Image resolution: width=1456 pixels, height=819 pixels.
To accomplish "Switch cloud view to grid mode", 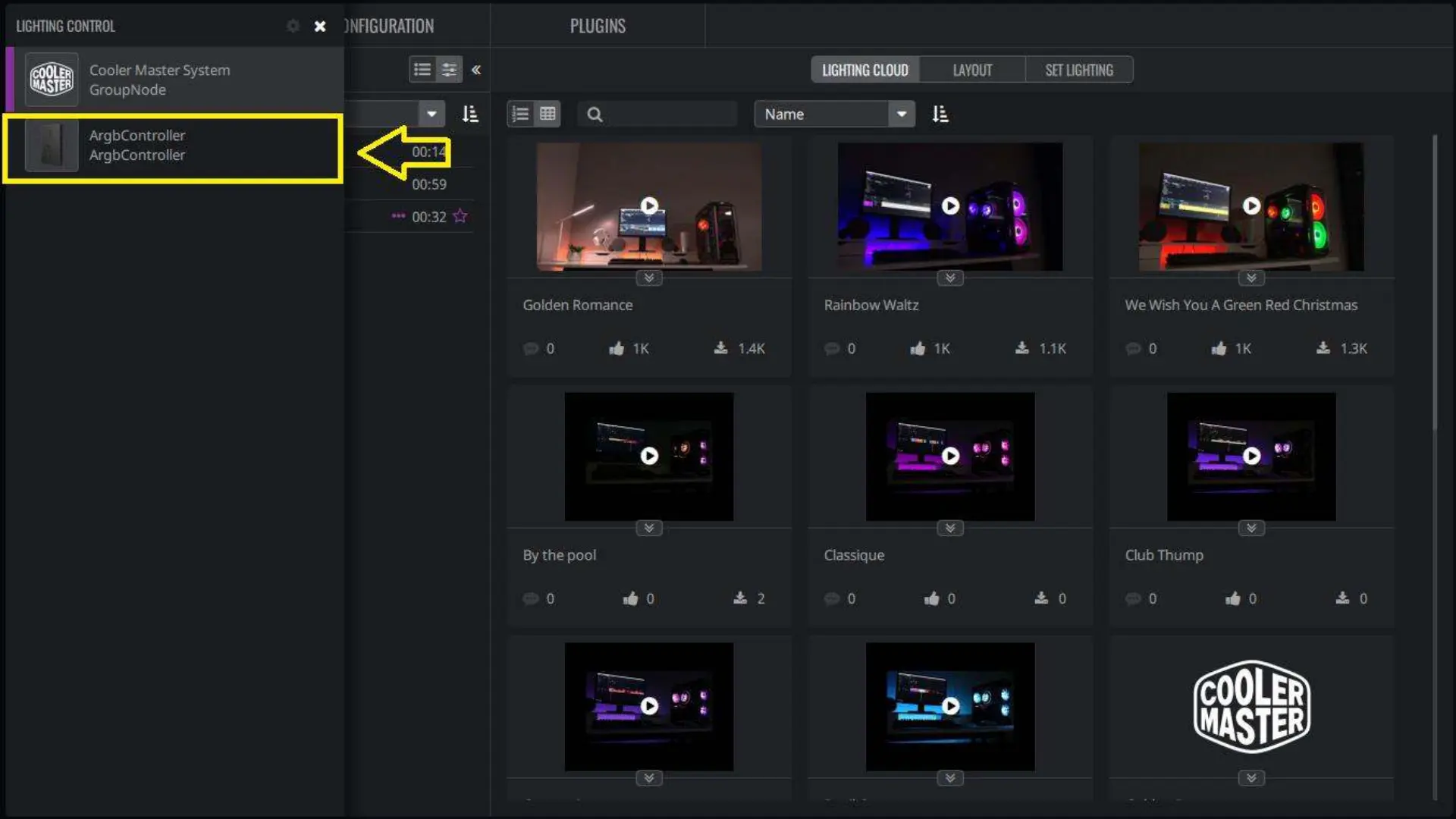I will (548, 115).
